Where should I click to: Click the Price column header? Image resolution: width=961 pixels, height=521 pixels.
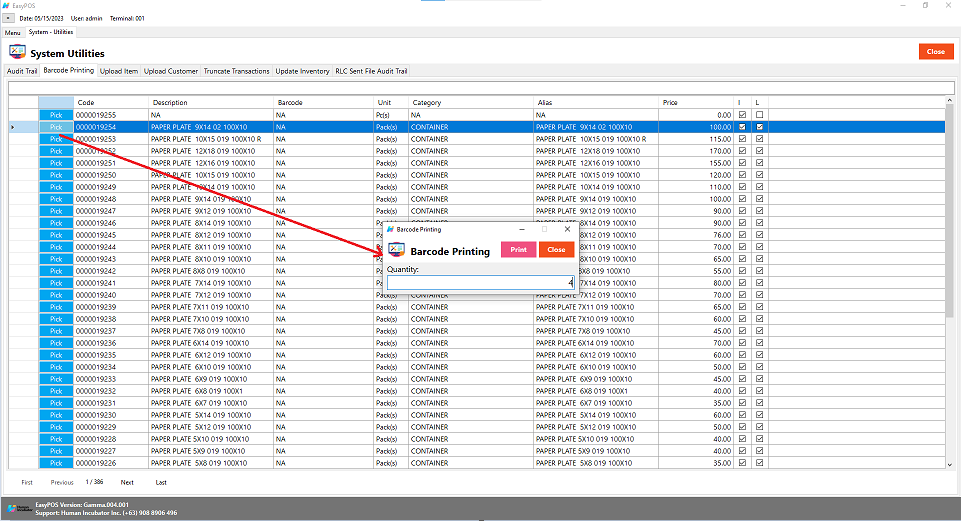[x=696, y=102]
